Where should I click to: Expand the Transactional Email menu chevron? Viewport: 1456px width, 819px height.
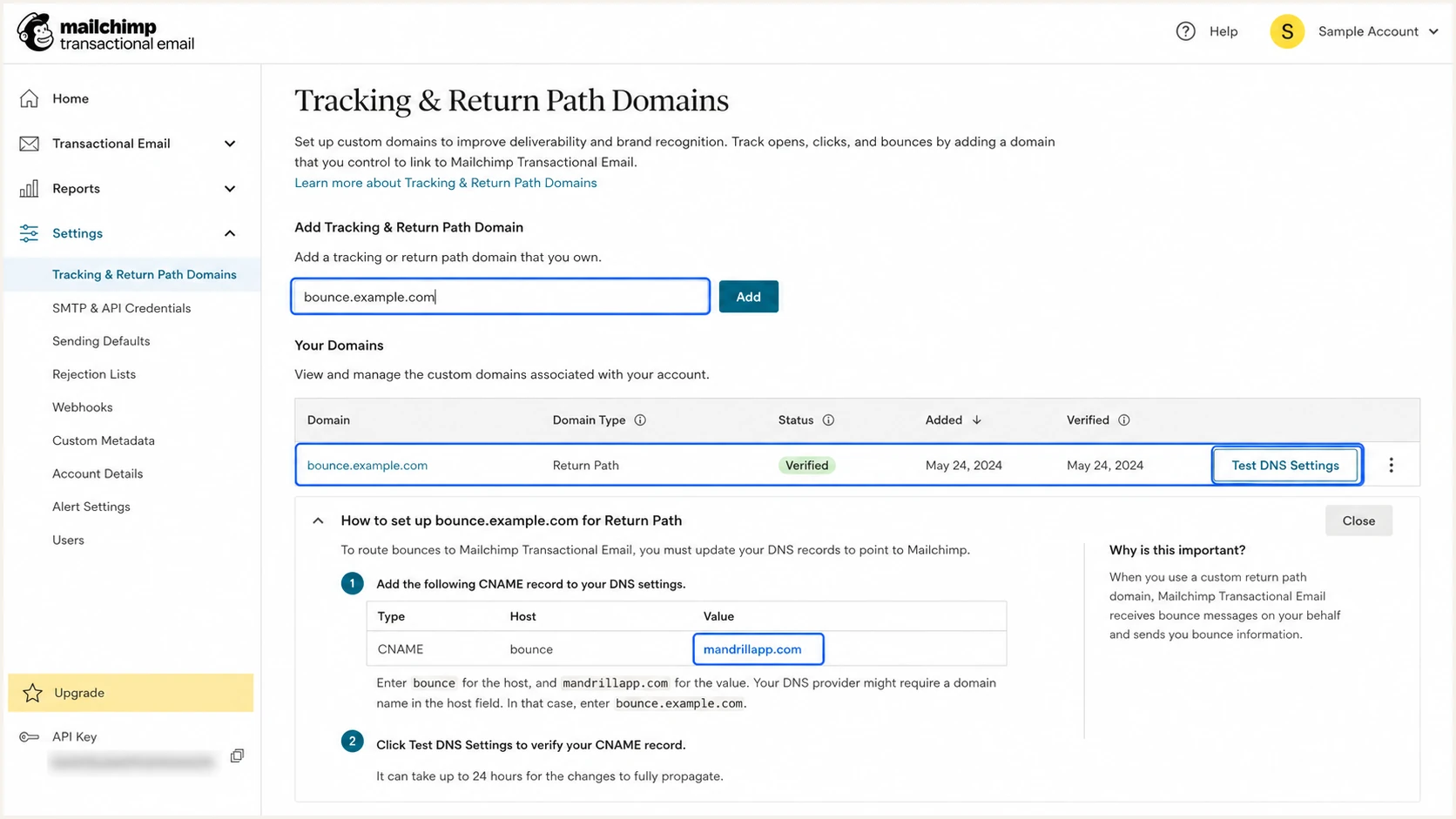pyautogui.click(x=230, y=144)
